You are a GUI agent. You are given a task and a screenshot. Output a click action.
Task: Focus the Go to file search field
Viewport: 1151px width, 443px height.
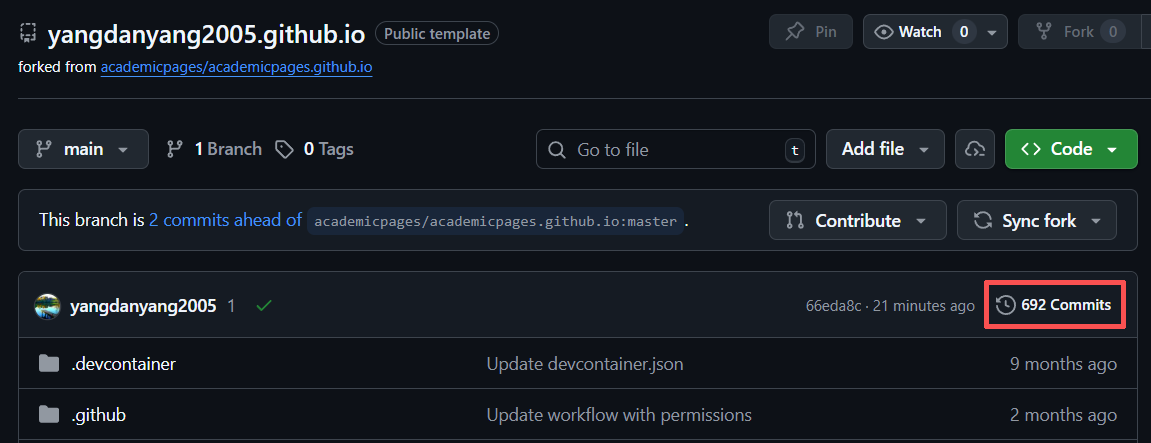click(675, 149)
